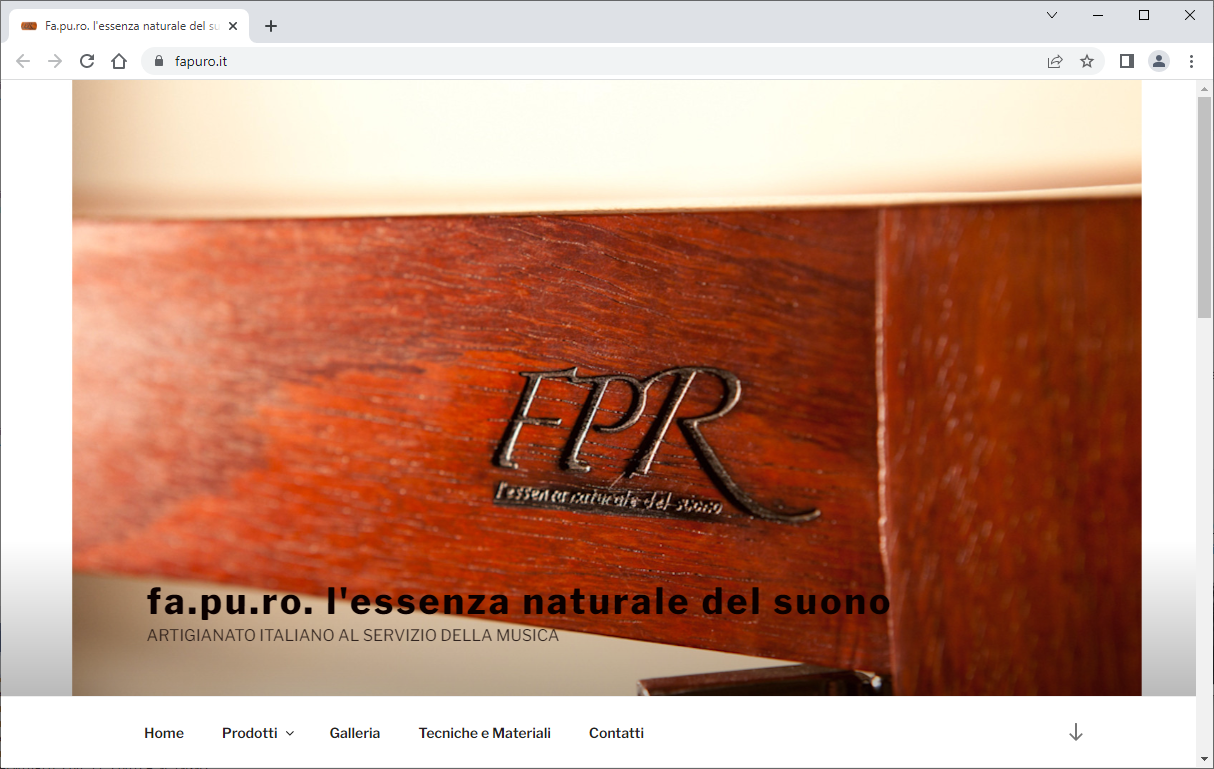
Task: Click the site title fa.pu.ro. link
Action: point(518,601)
